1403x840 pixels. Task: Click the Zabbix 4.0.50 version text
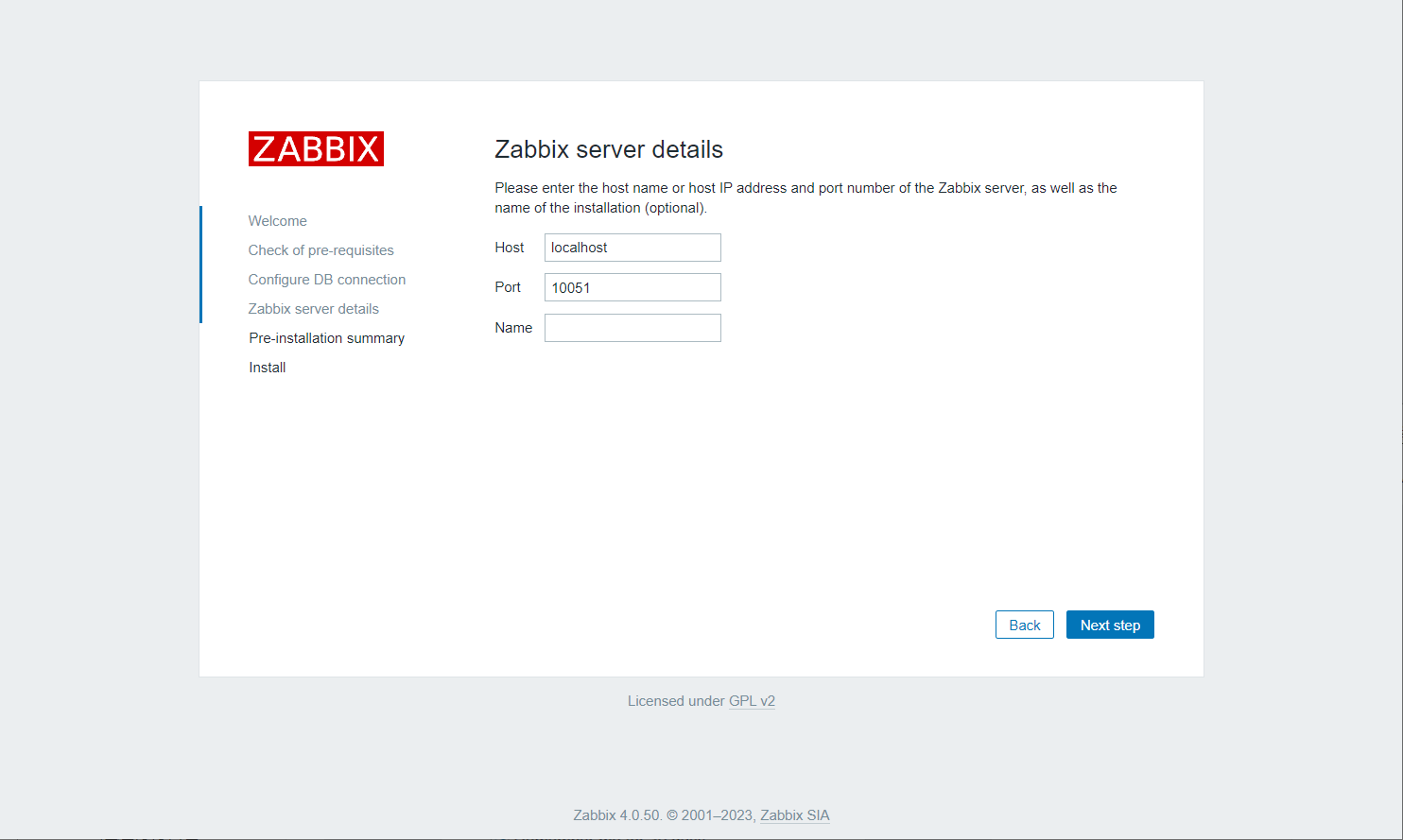pos(616,815)
